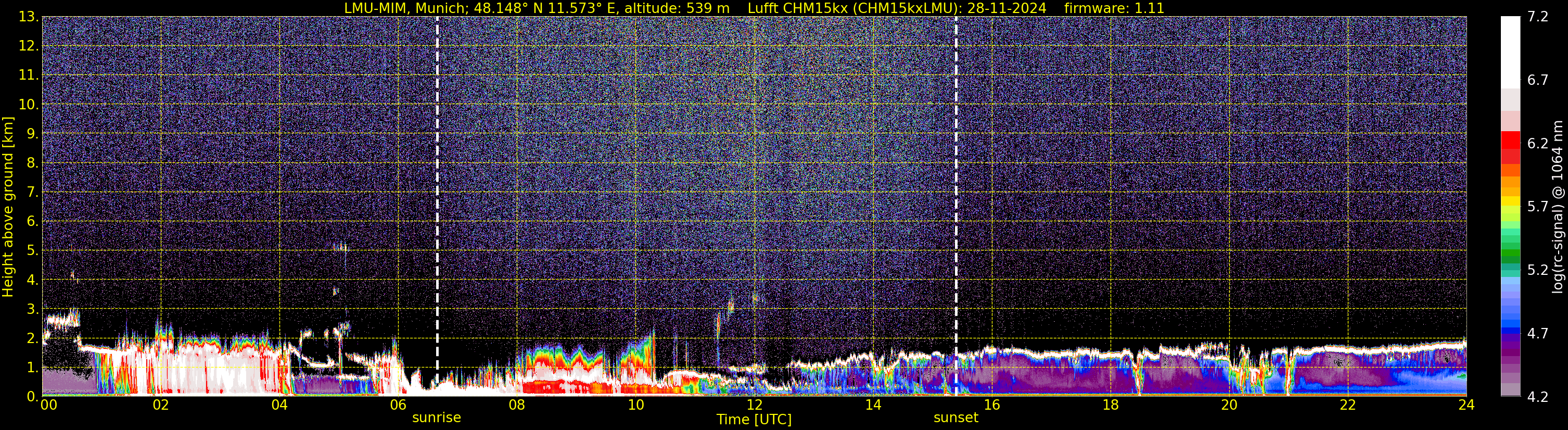The height and width of the screenshot is (430, 1568).
Task: Click the colorbar tick value 4.2
Action: point(1538,397)
